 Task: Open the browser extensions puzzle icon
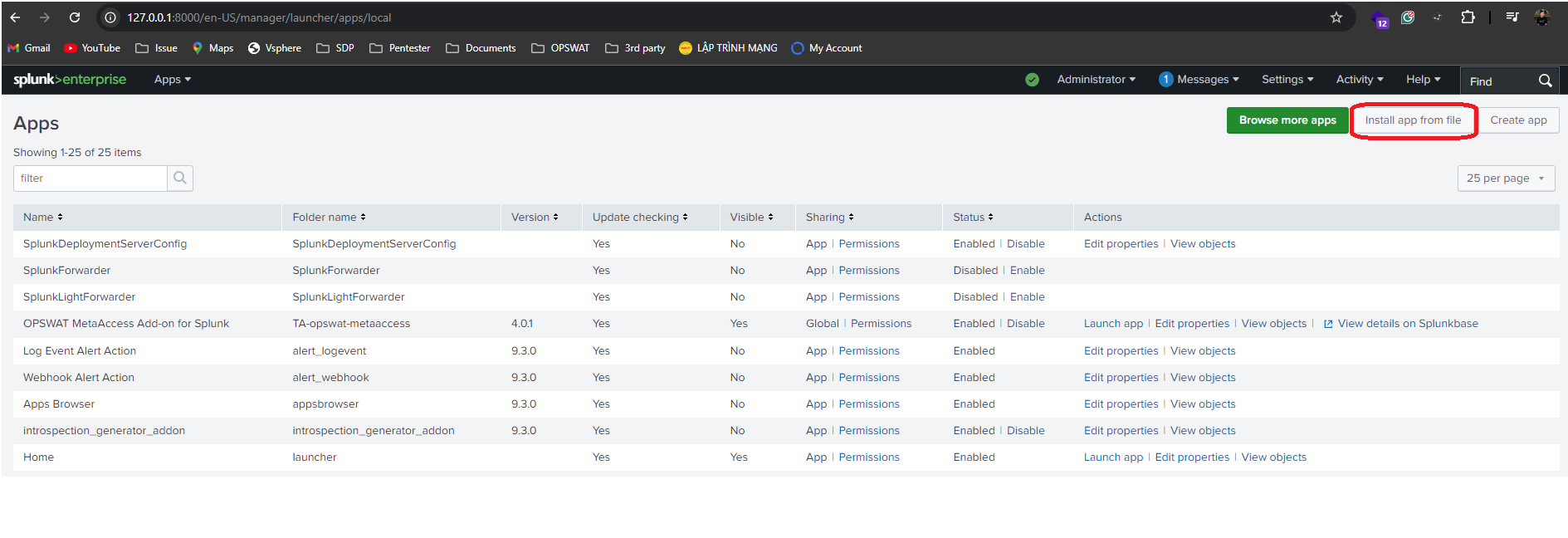[x=1468, y=17]
